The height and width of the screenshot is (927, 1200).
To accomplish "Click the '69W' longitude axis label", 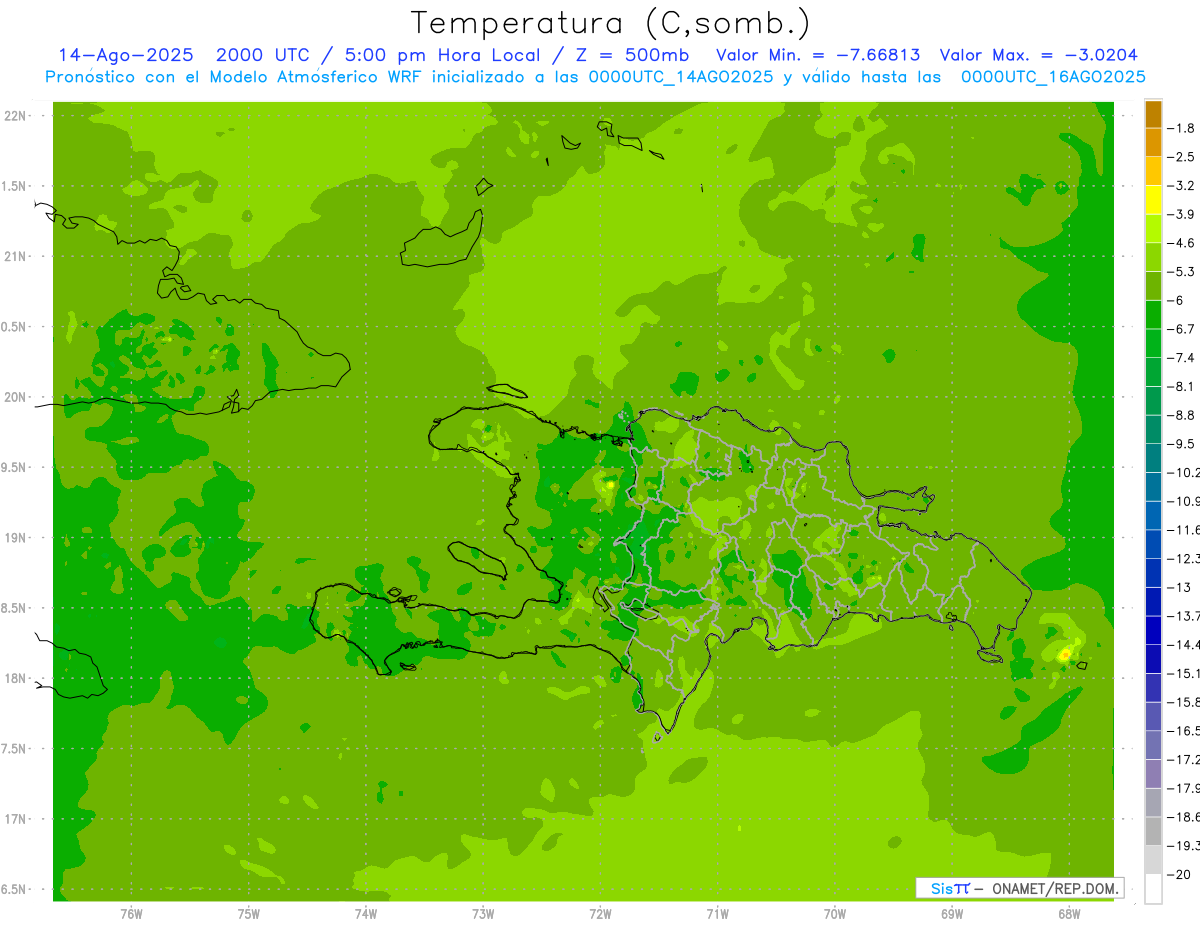I will coord(951,913).
